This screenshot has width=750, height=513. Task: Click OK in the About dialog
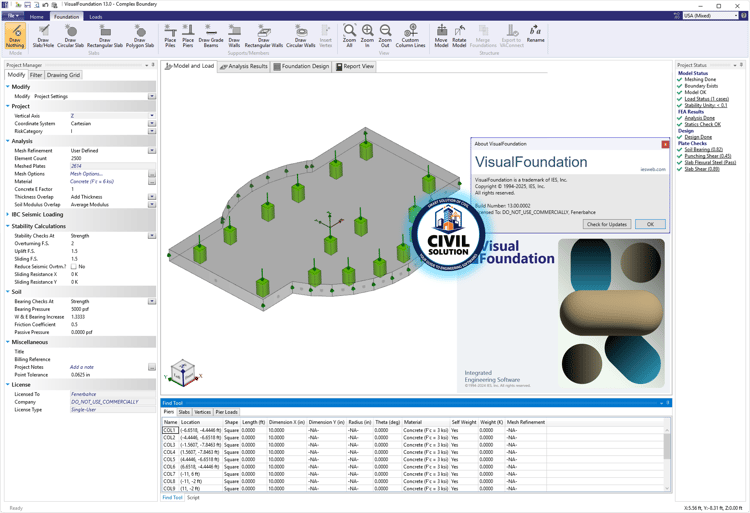pos(651,224)
